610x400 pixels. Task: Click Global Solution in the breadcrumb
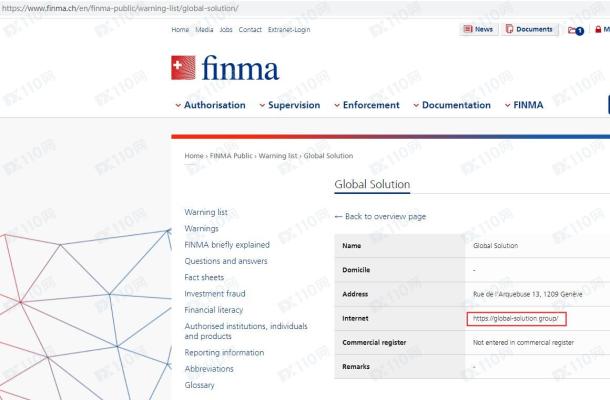click(328, 156)
